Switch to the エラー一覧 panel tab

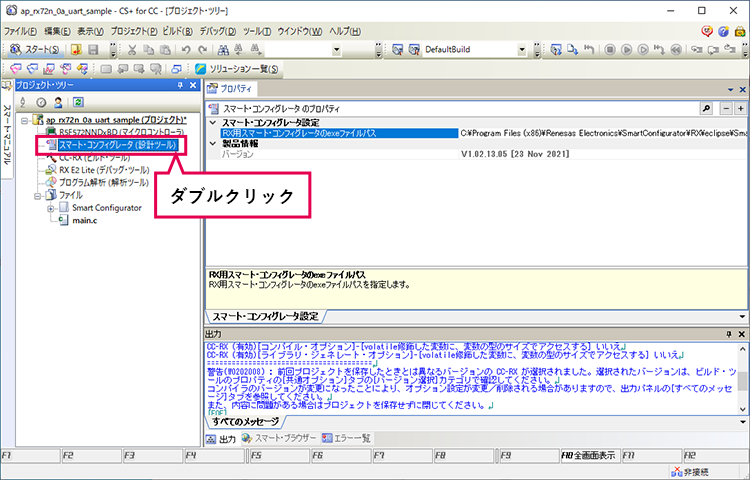coord(347,438)
